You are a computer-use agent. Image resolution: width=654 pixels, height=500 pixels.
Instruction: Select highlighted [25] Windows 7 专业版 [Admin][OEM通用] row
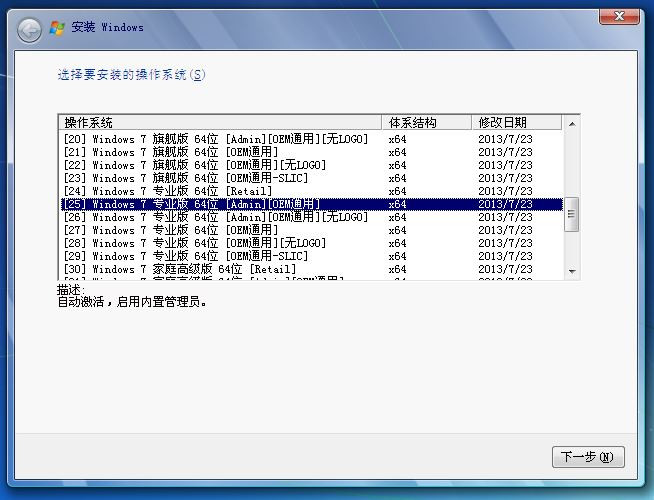coord(312,204)
